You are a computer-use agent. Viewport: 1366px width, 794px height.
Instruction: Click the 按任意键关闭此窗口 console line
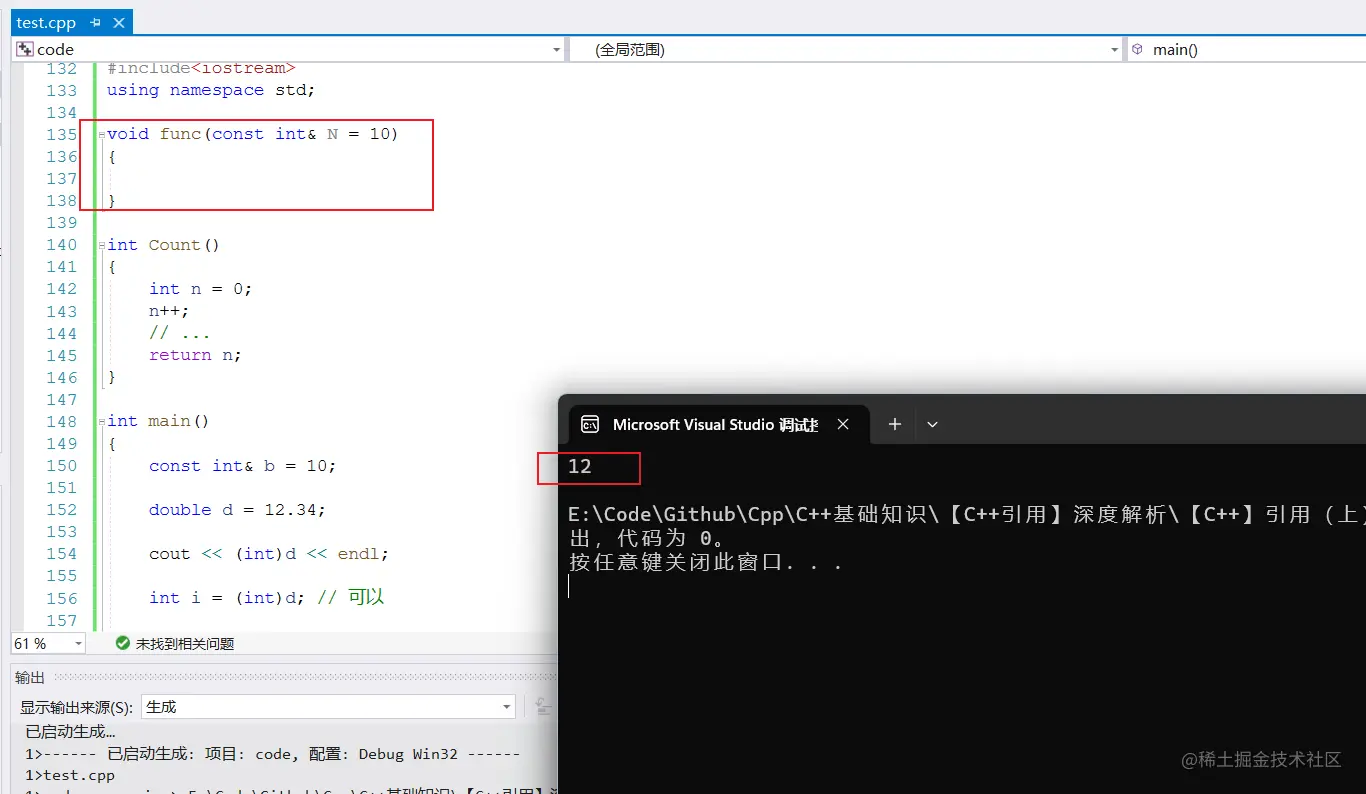[706, 563]
